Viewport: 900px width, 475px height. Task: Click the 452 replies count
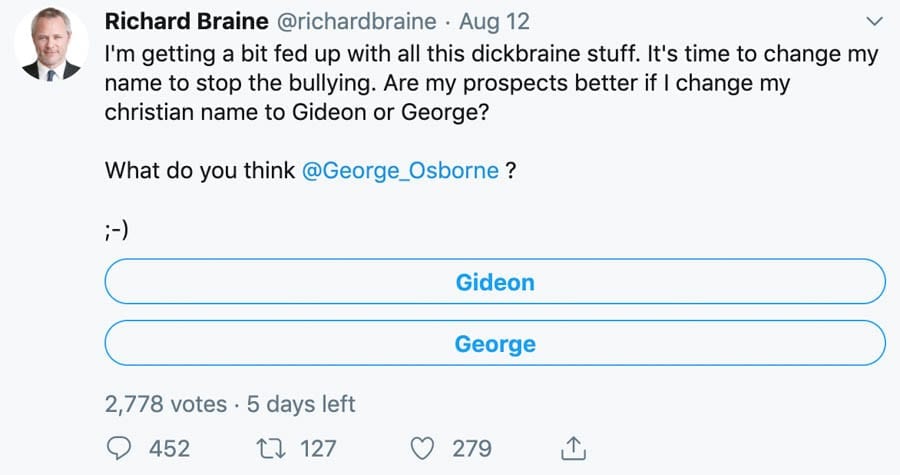(x=169, y=447)
